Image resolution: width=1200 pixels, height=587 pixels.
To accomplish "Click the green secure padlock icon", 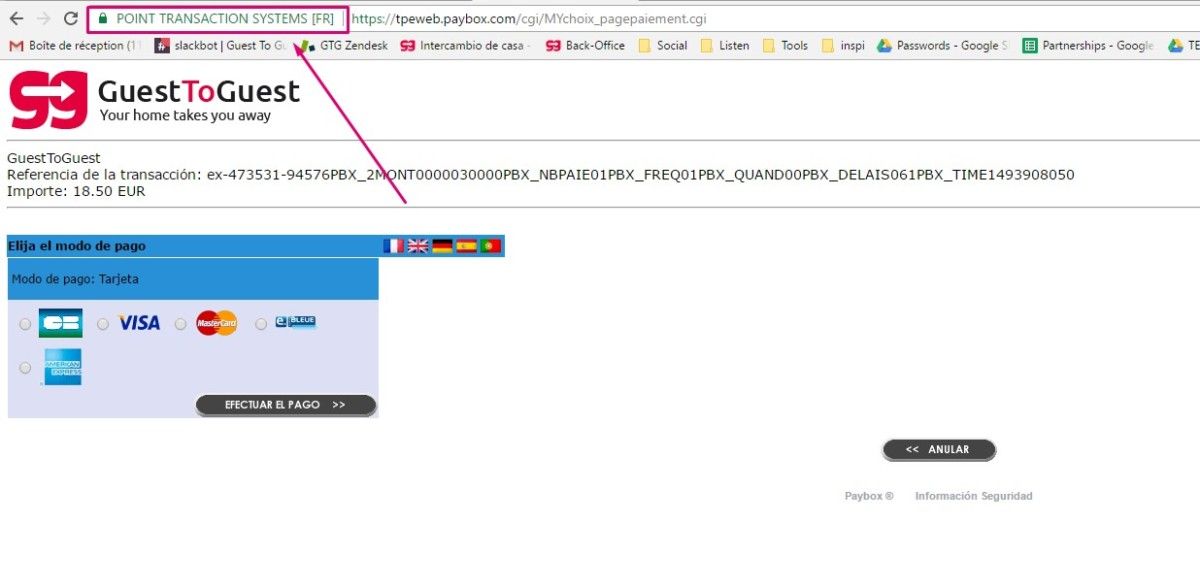I will (102, 19).
